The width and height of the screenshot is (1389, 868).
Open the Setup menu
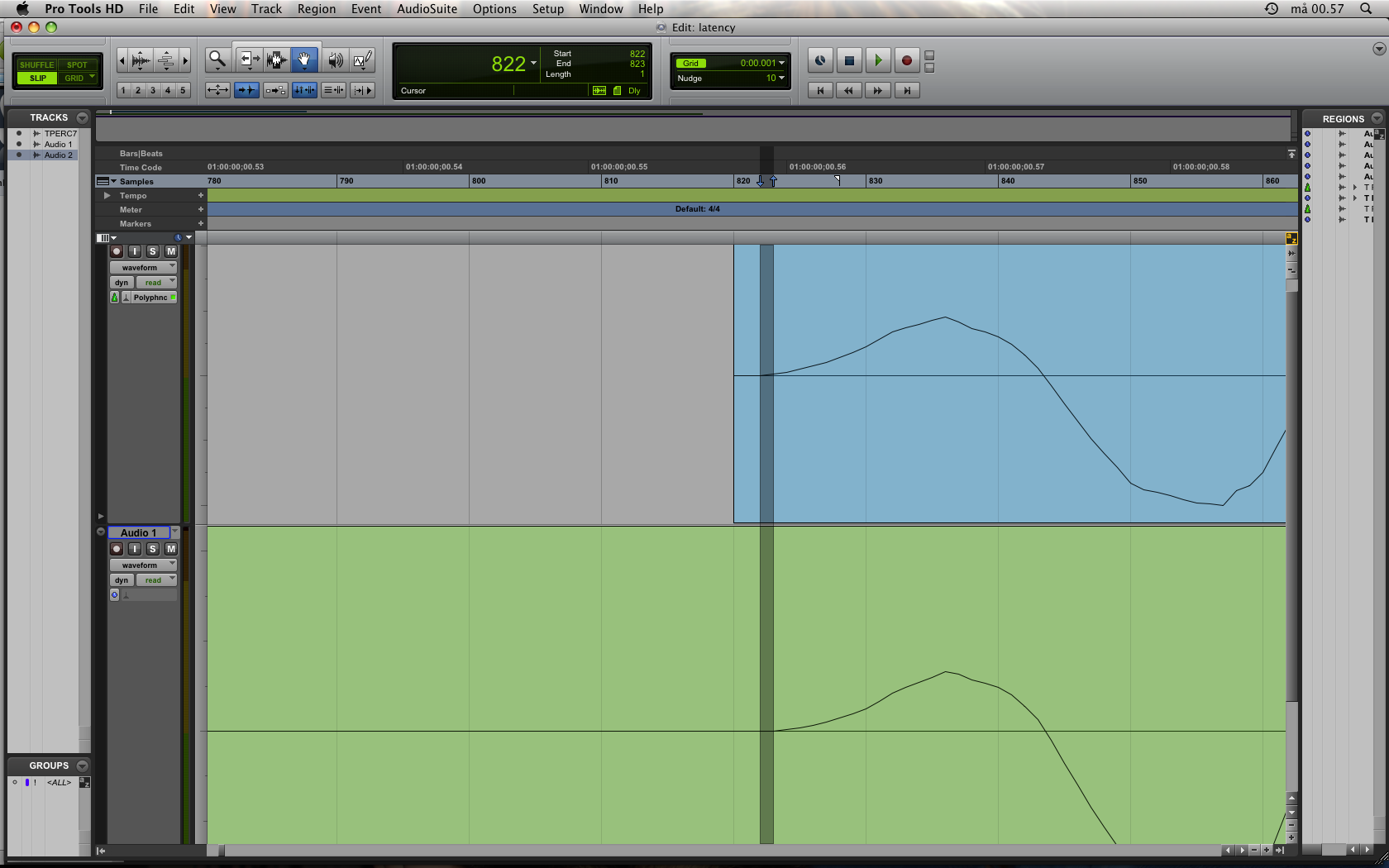click(x=548, y=9)
